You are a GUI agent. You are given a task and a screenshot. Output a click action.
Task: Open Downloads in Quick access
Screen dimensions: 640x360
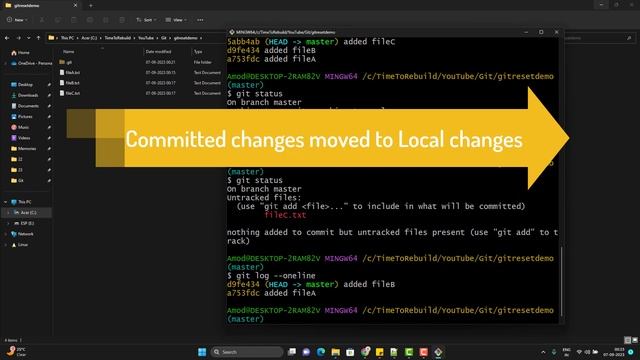point(24,95)
